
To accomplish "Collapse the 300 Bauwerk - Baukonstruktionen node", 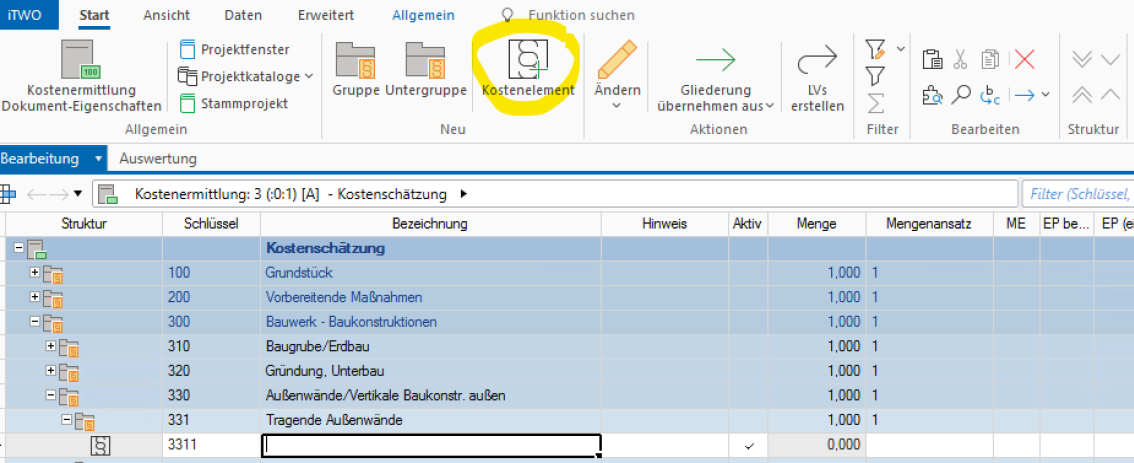I will tap(35, 322).
